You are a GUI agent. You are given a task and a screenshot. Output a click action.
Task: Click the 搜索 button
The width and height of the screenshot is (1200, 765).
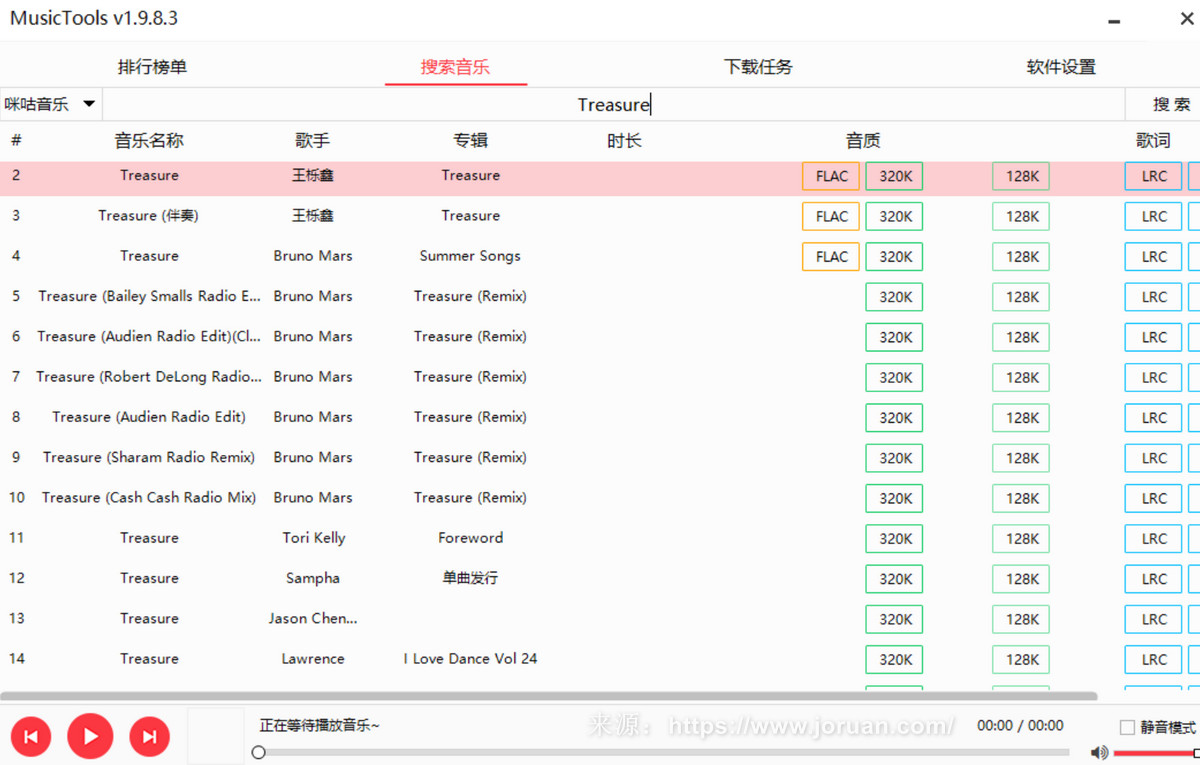coord(1171,104)
